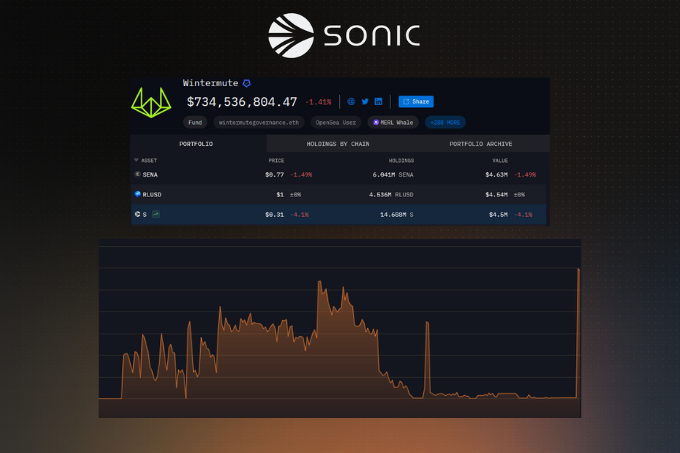Sort by the VALUE column header
The height and width of the screenshot is (453, 680).
500,161
